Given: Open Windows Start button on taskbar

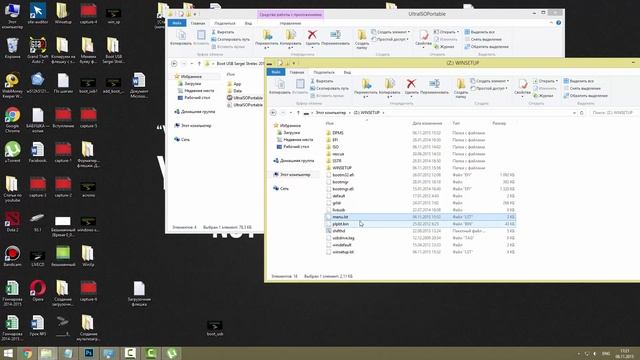Looking at the screenshot, I should pos(8,353).
